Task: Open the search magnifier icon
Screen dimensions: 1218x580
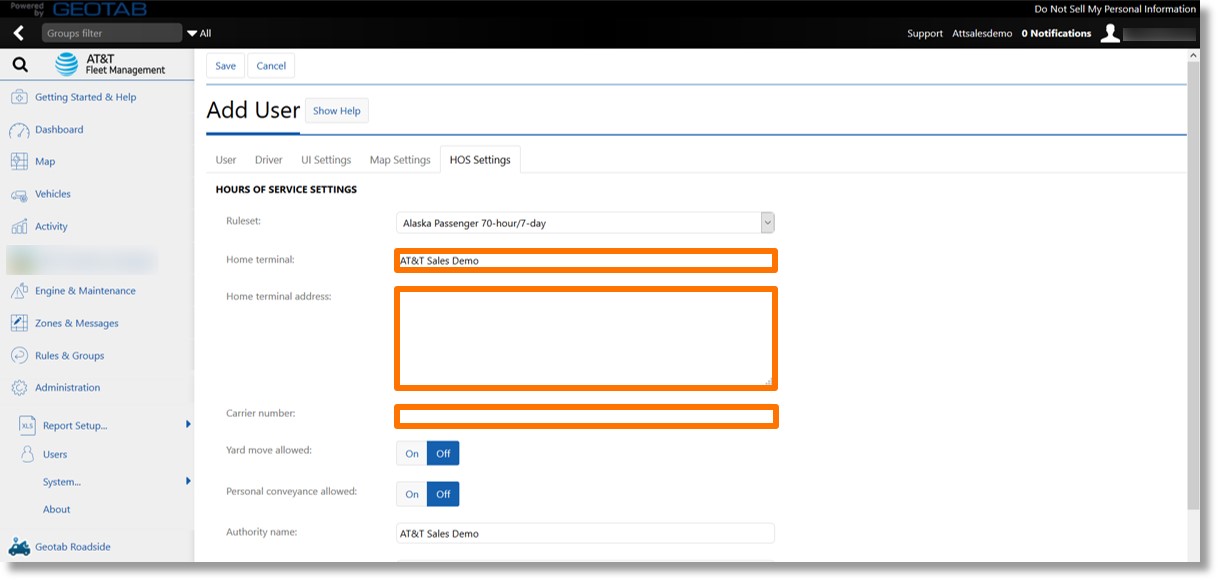Action: [x=20, y=66]
